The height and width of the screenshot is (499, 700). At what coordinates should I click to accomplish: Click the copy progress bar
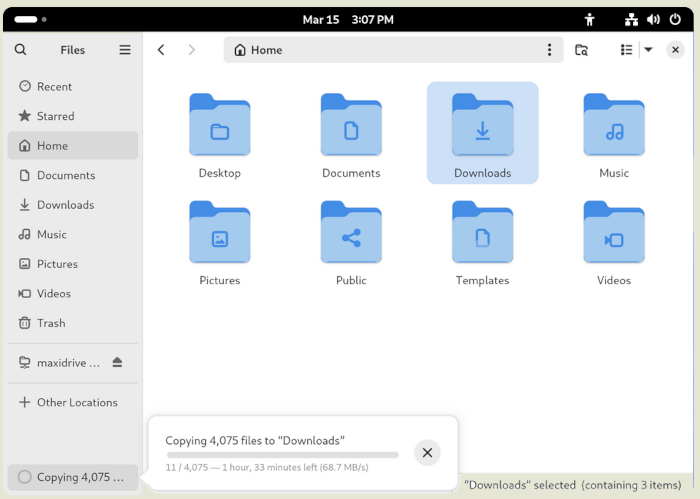(282, 454)
